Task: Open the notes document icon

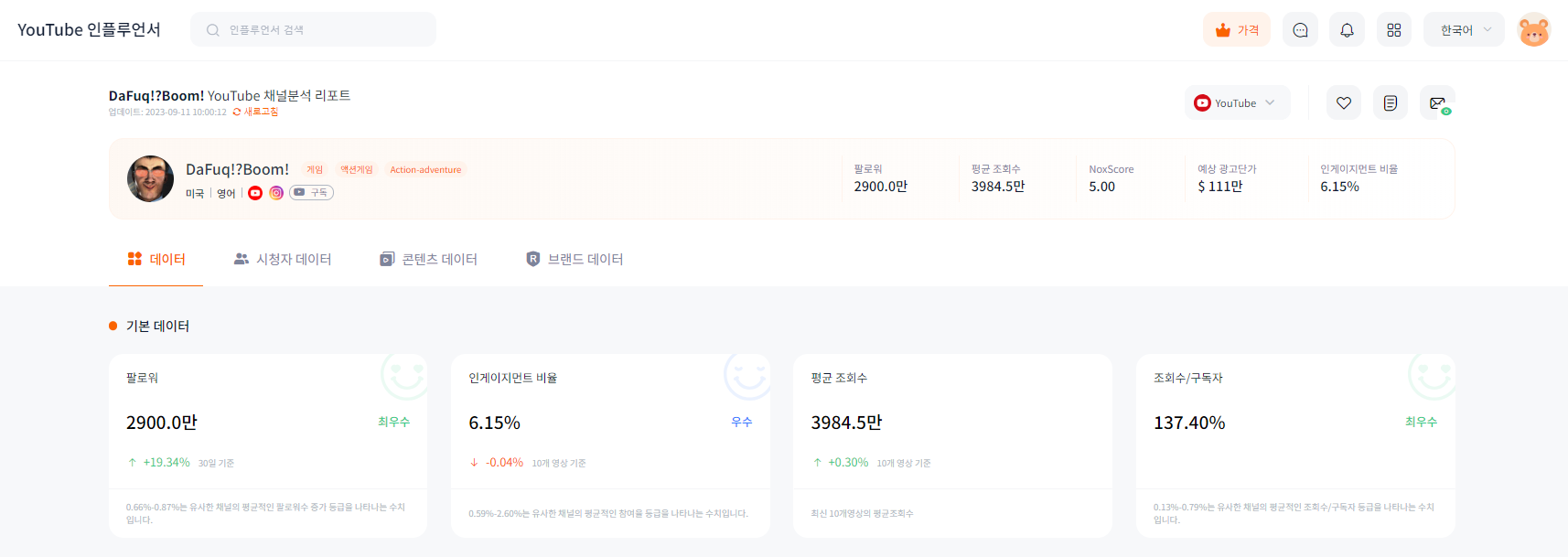Action: coord(1391,102)
